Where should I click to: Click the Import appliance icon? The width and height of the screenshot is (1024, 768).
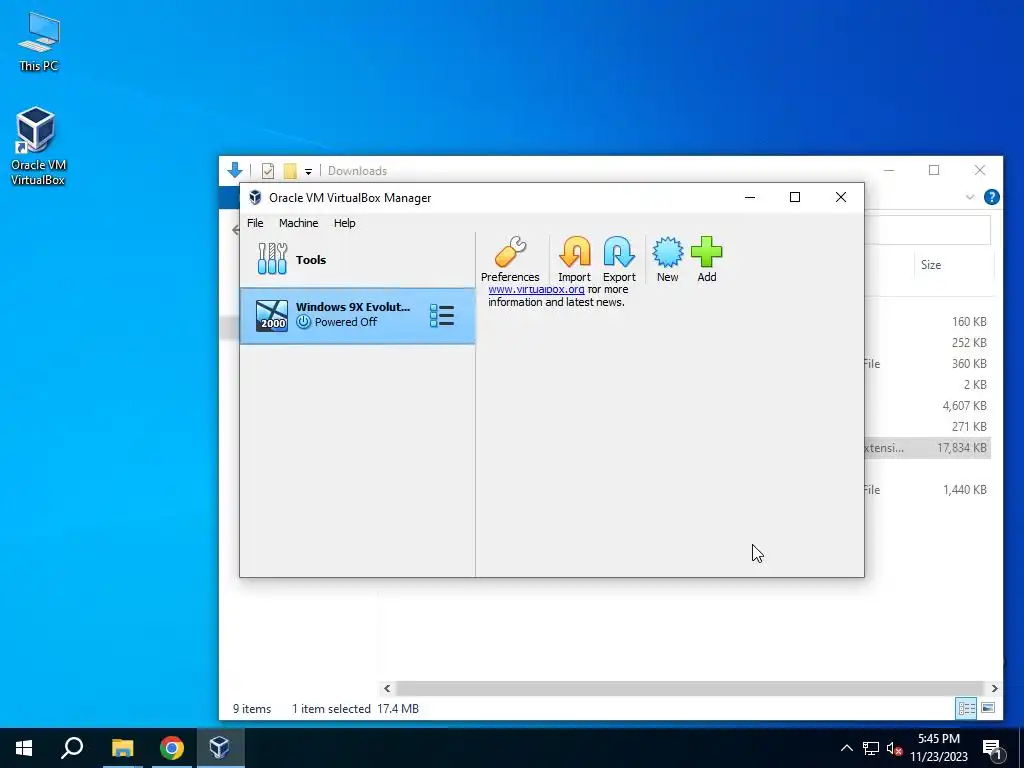[574, 259]
